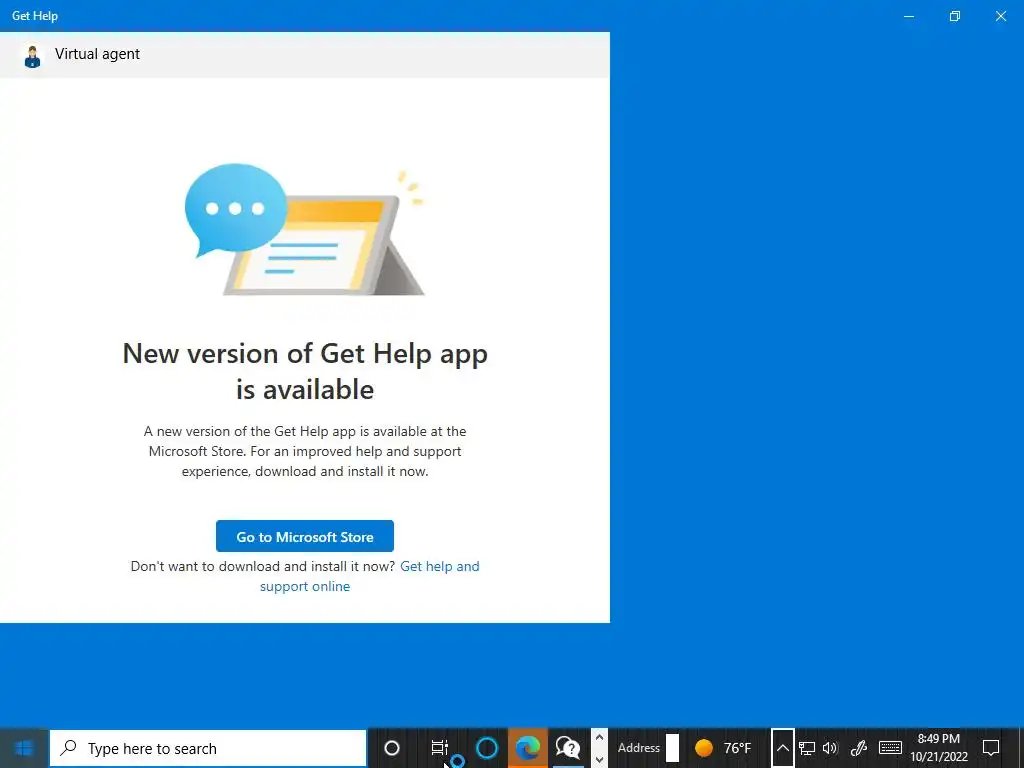The width and height of the screenshot is (1024, 768).
Task: Minimize the Get Help window
Action: point(908,16)
